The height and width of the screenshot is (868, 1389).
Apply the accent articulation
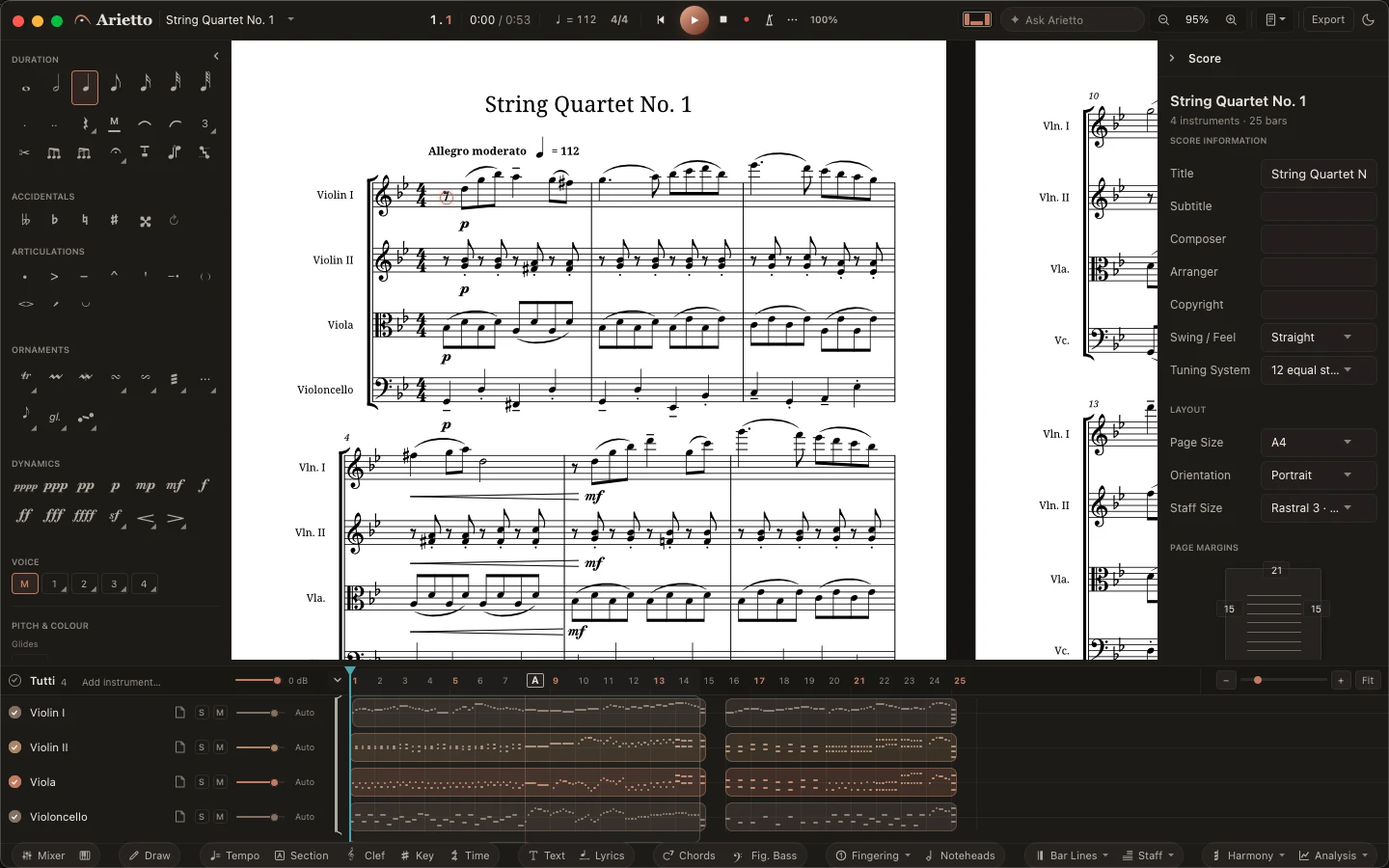tap(55, 277)
